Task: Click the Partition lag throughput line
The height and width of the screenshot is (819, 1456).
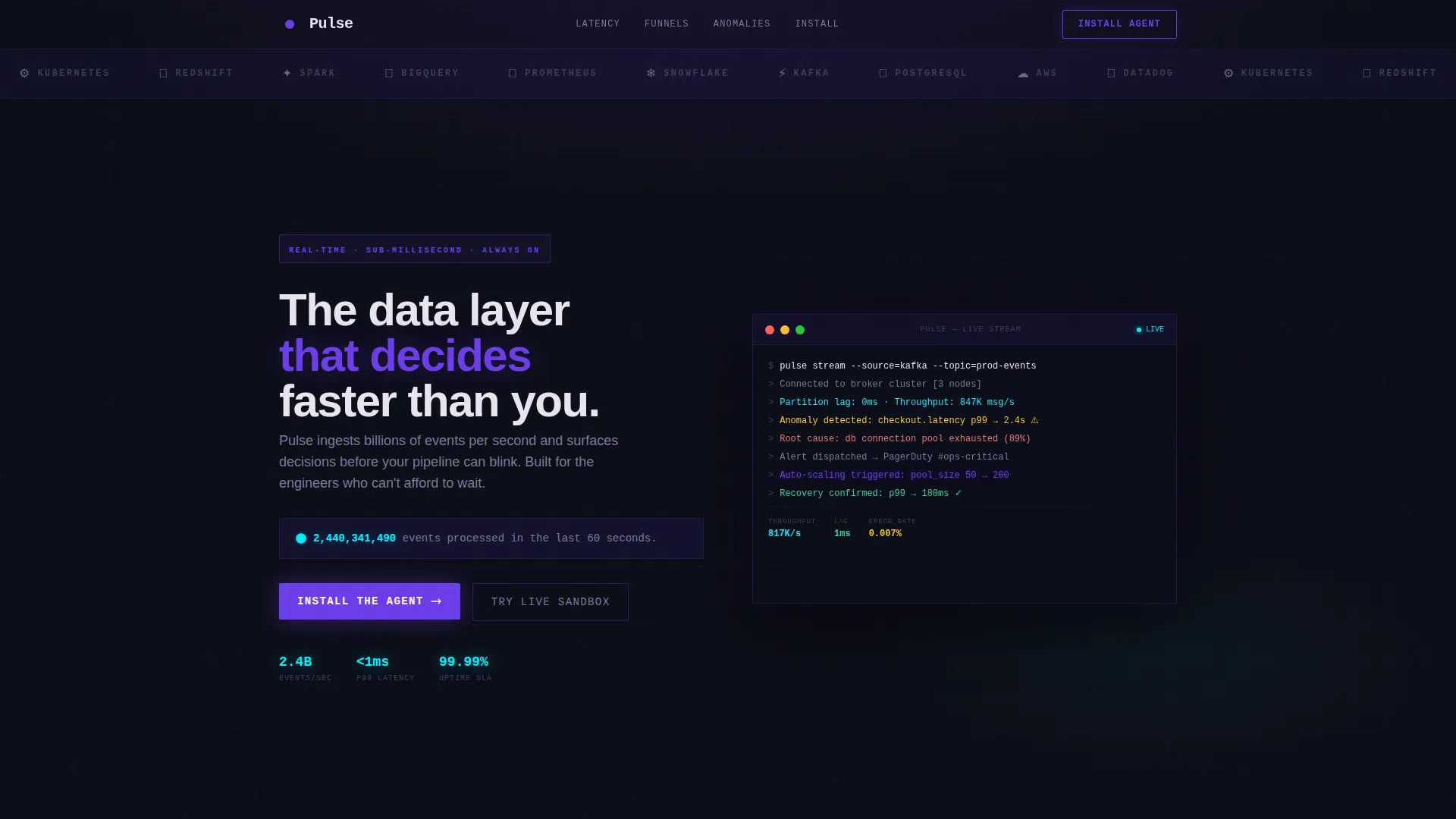Action: coord(896,403)
